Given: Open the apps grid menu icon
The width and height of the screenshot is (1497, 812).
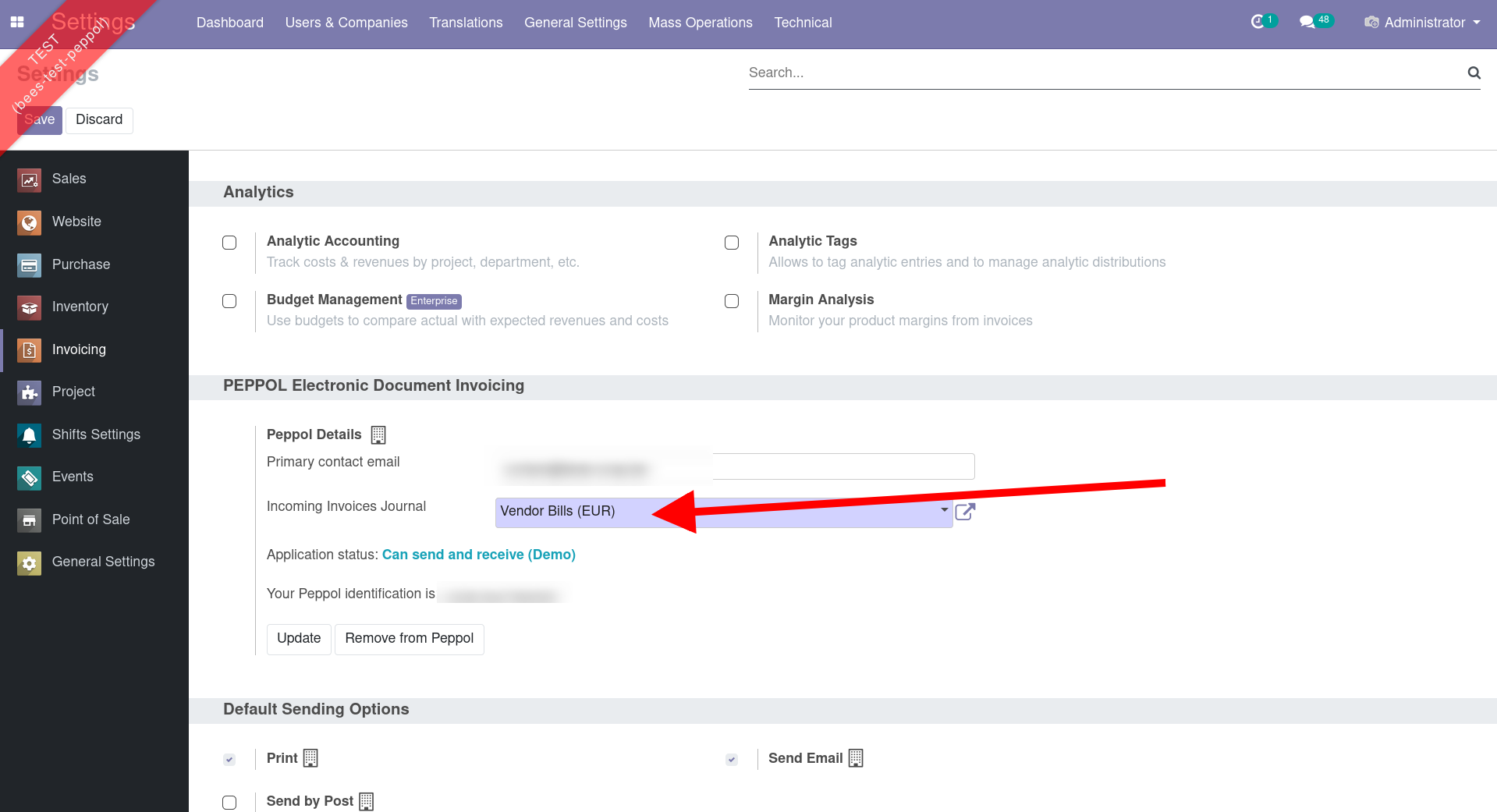Looking at the screenshot, I should [x=17, y=22].
